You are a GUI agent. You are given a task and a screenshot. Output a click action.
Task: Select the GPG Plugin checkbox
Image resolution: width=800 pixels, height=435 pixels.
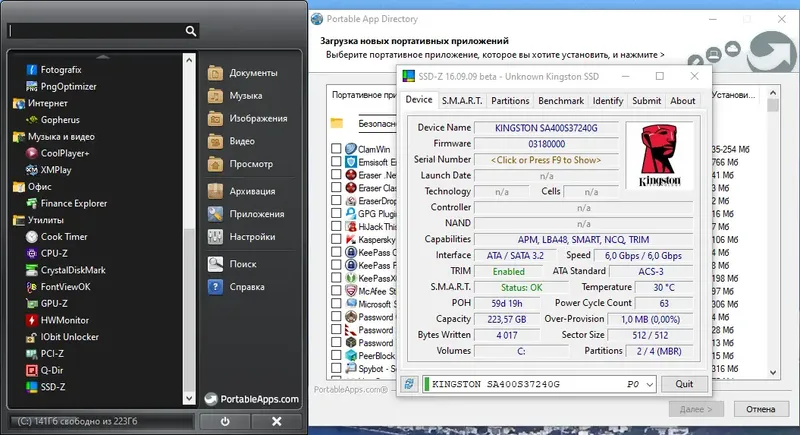[336, 213]
